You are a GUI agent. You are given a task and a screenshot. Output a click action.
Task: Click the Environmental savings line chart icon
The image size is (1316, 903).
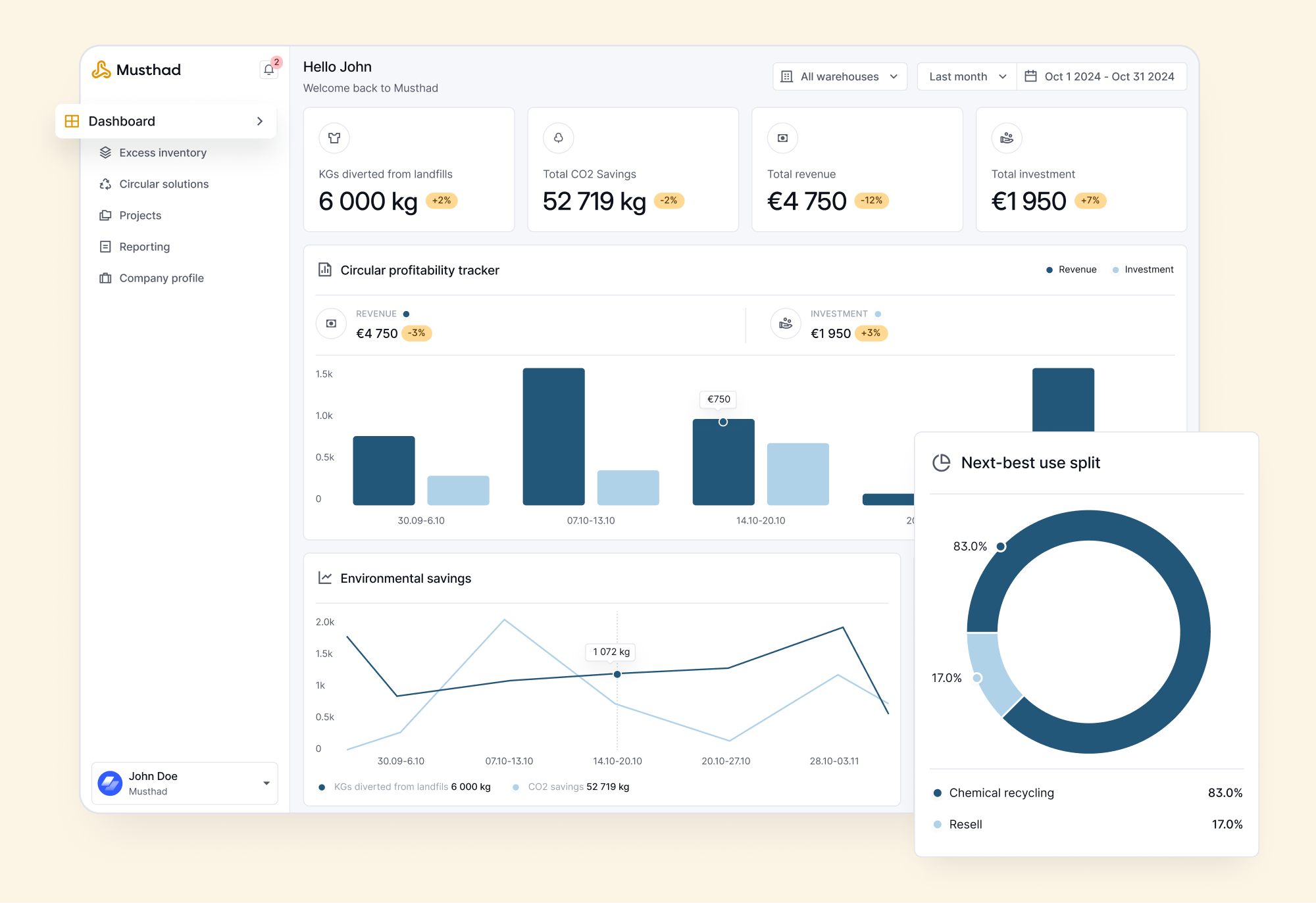[x=325, y=577]
